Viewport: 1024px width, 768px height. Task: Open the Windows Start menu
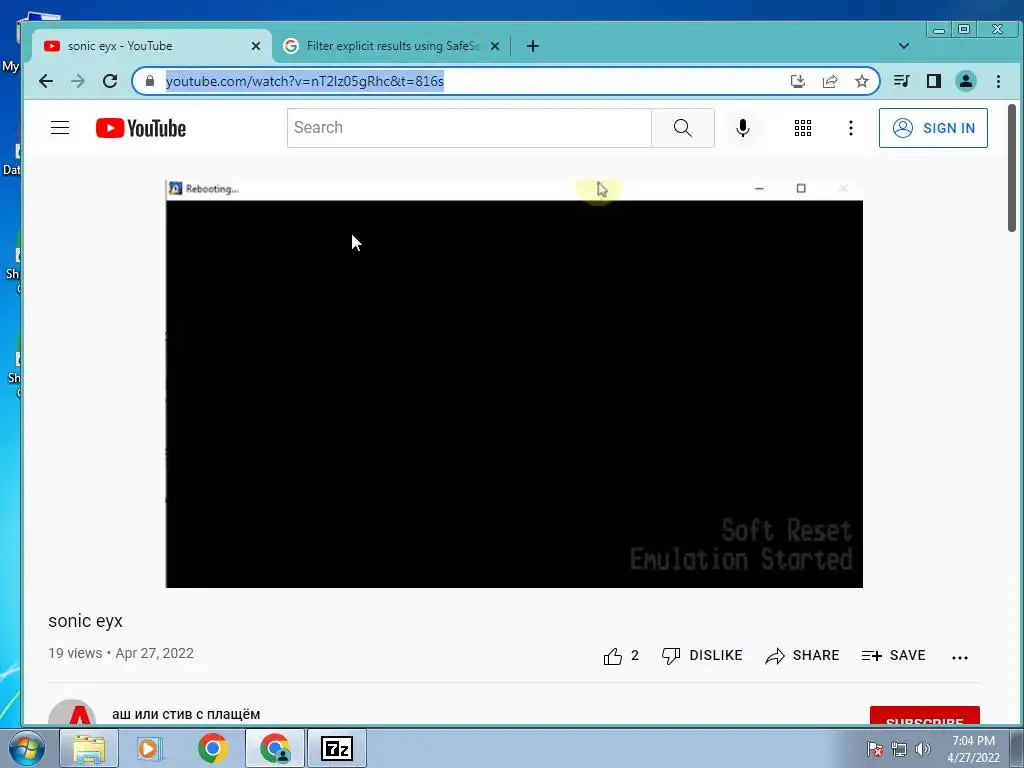(x=27, y=748)
